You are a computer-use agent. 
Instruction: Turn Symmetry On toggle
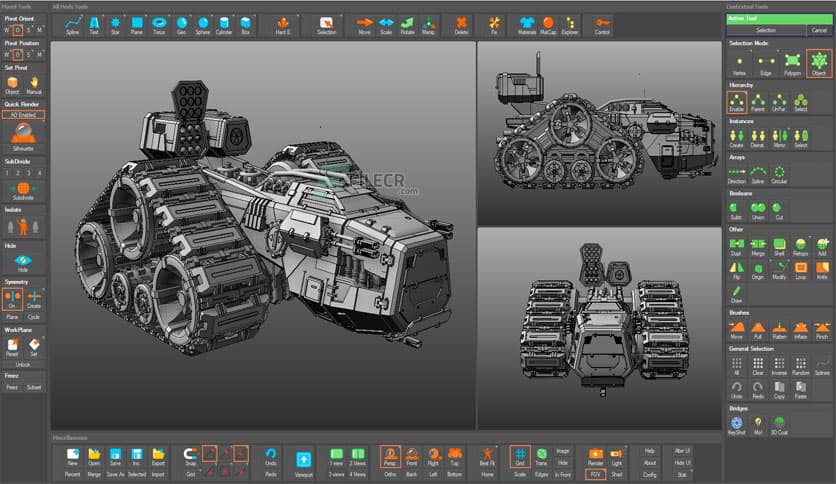click(13, 299)
